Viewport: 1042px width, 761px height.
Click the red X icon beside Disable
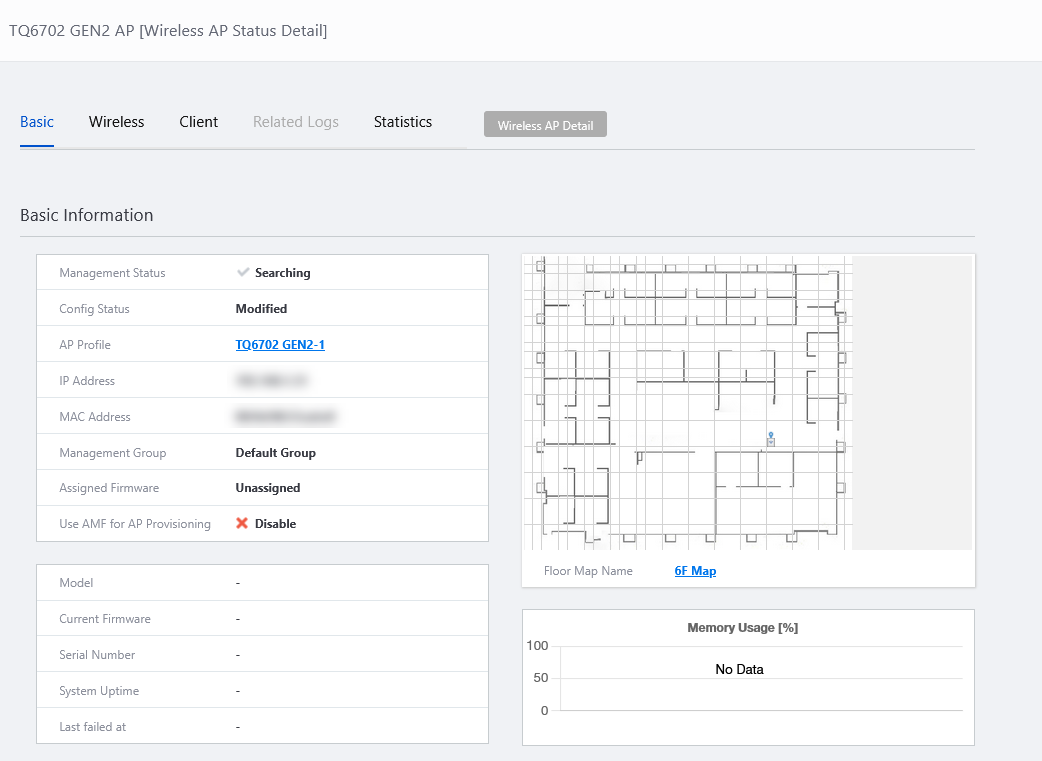242,523
